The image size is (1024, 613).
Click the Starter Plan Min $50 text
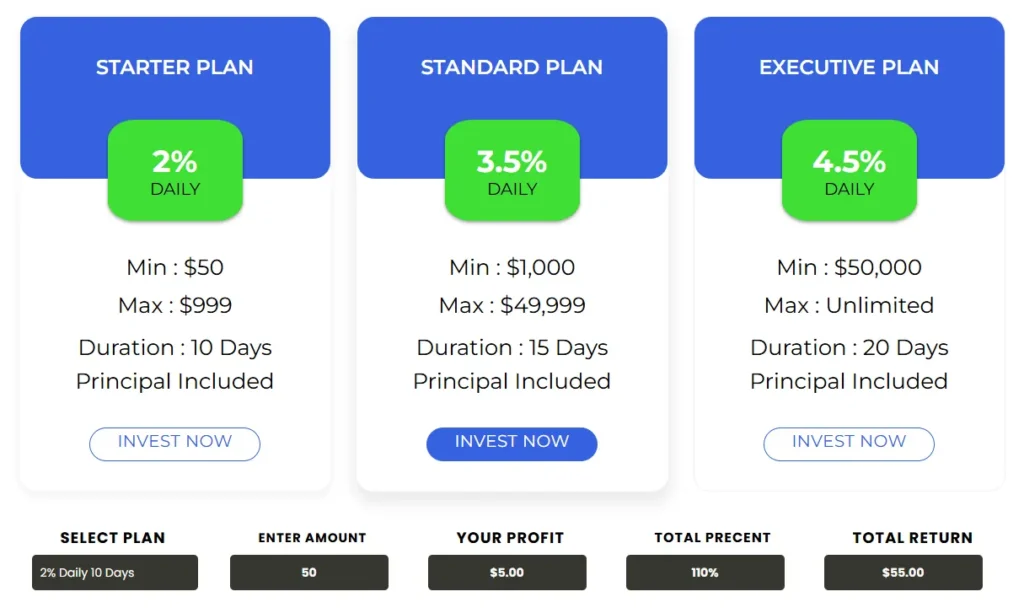click(x=175, y=268)
